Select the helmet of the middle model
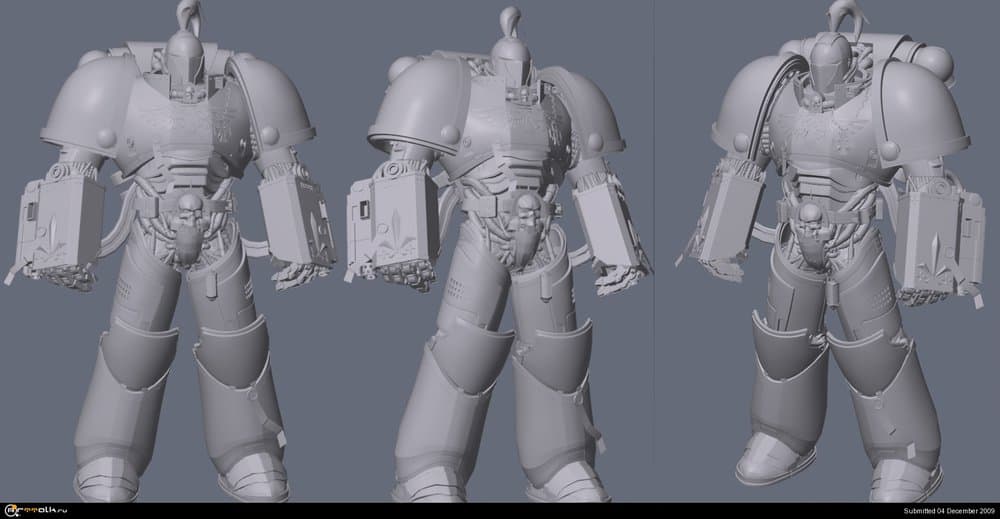Image resolution: width=1000 pixels, height=519 pixels. point(512,62)
